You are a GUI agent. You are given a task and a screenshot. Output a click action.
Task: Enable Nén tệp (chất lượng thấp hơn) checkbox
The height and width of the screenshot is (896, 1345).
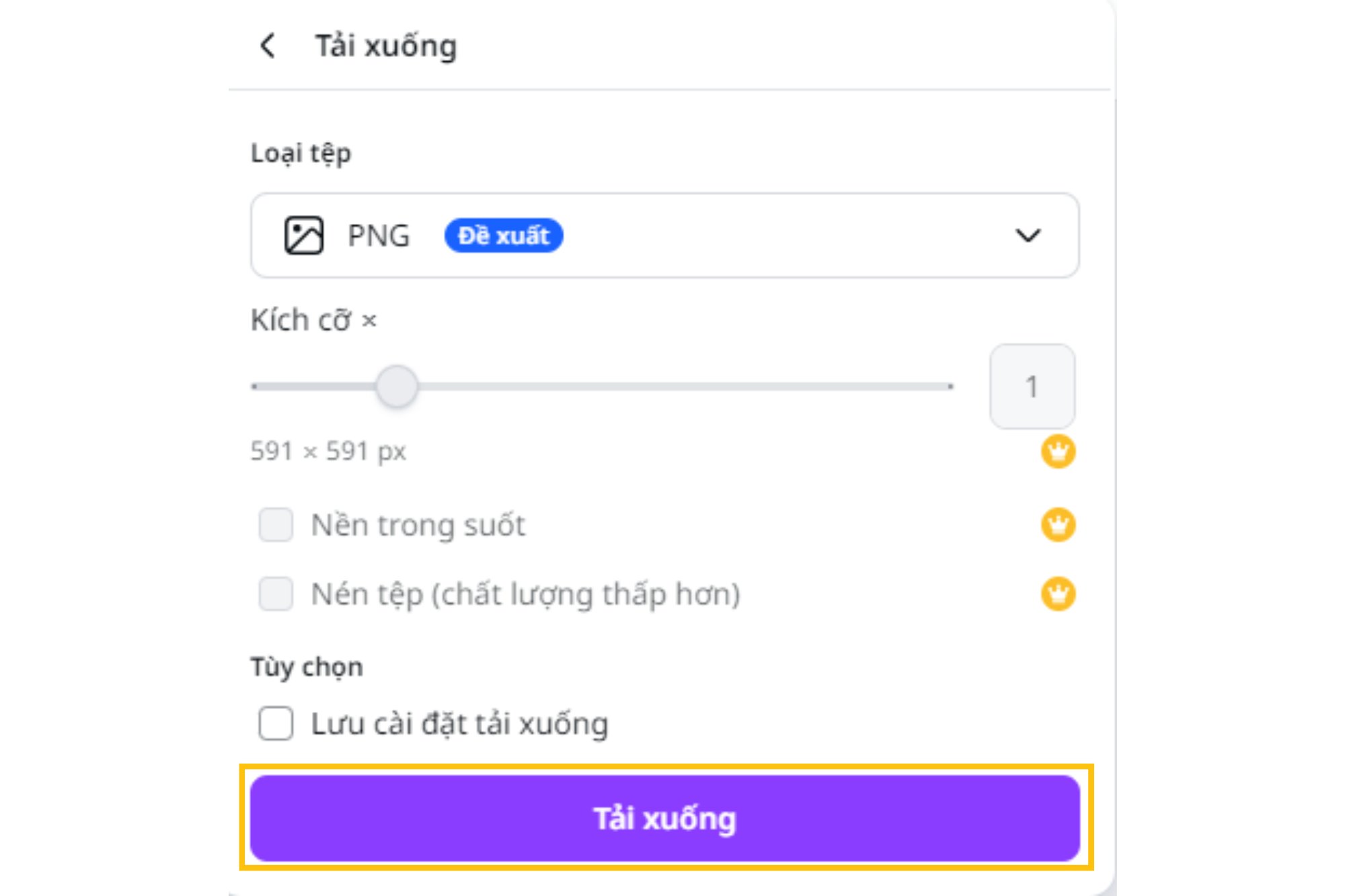pos(276,594)
